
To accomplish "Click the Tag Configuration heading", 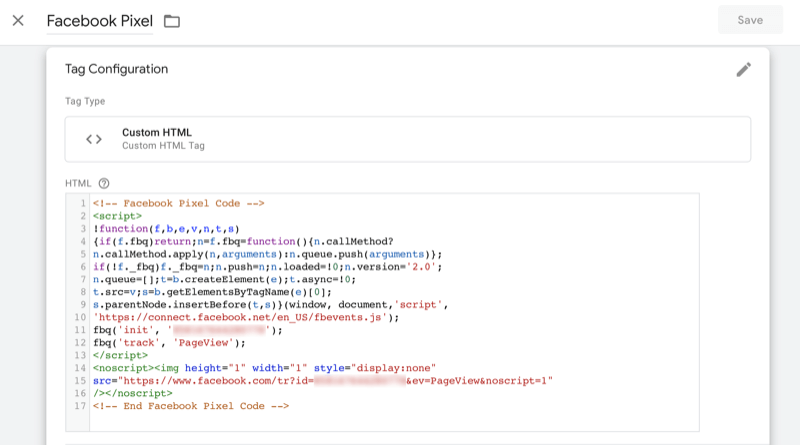I will [x=116, y=69].
